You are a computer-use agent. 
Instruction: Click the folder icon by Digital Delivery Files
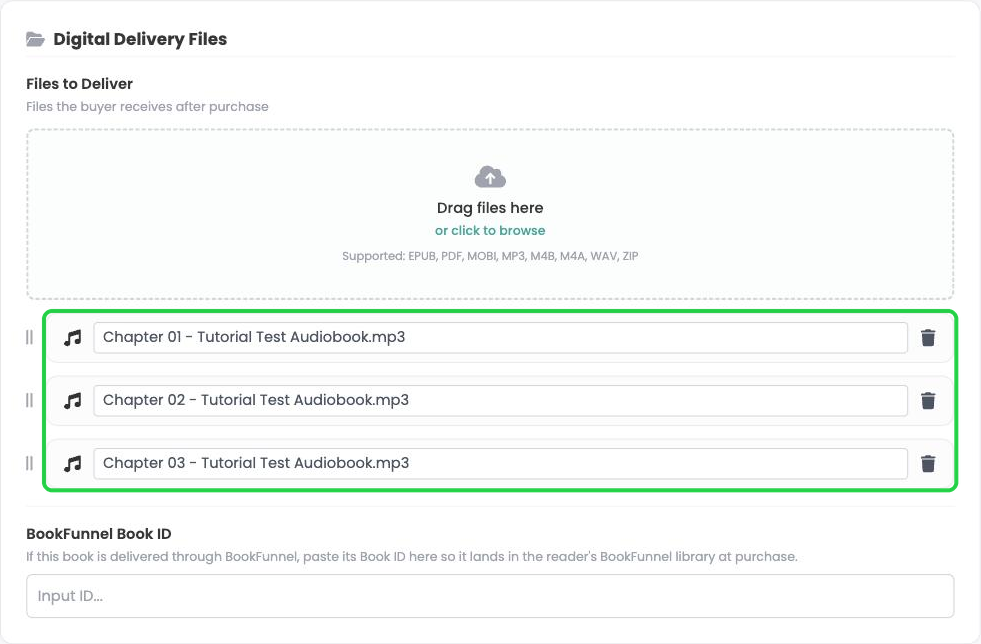tap(35, 39)
